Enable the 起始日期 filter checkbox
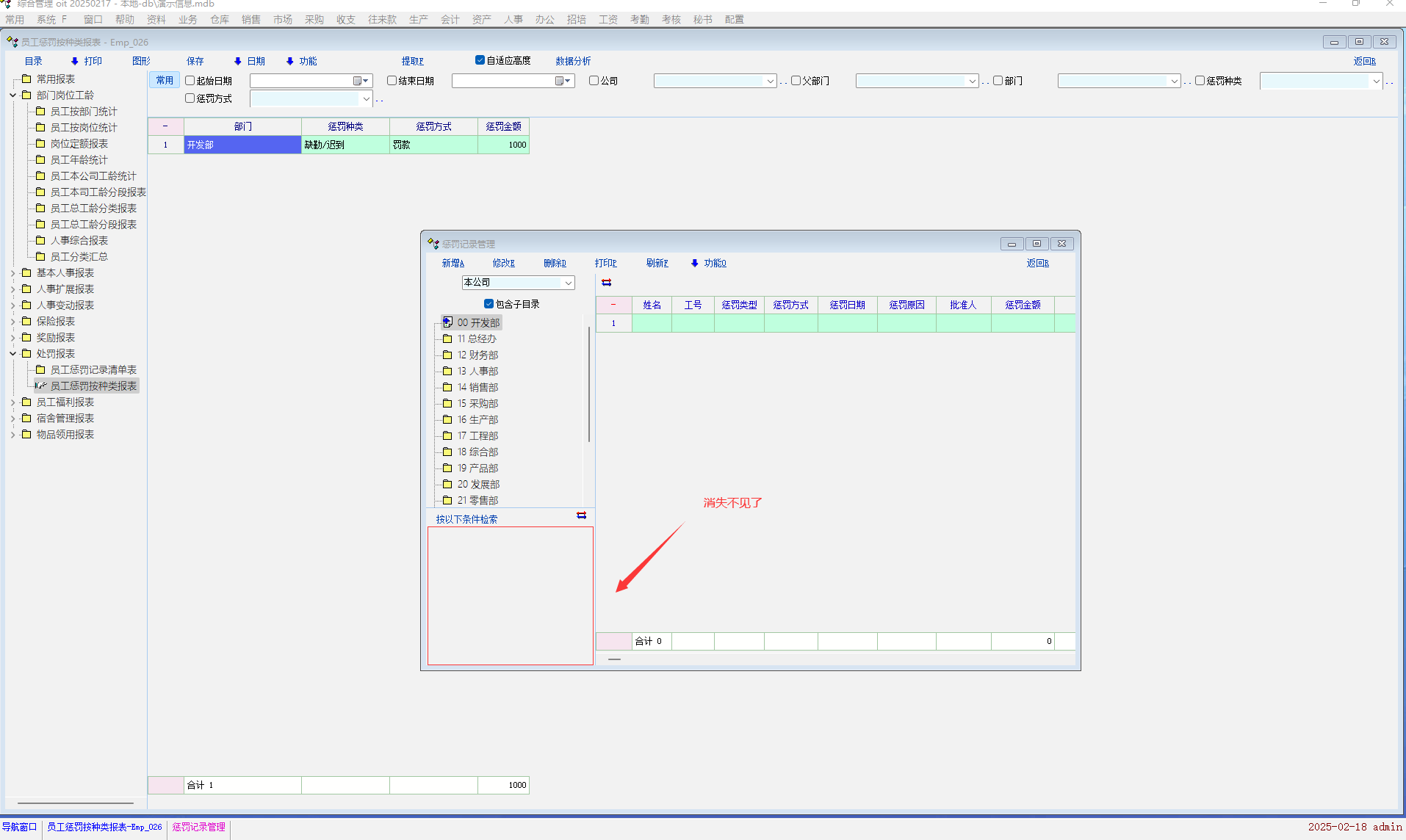This screenshot has width=1406, height=840. 190,81
